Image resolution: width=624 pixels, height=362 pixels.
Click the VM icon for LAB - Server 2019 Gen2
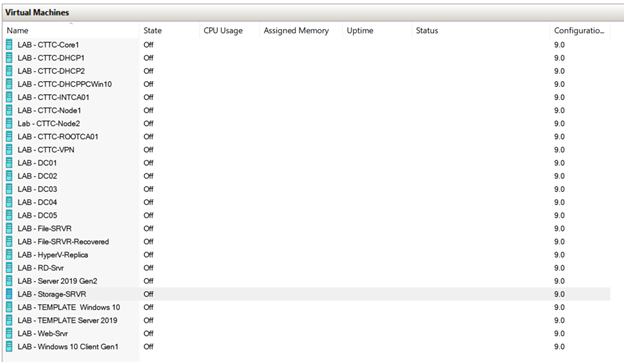click(x=9, y=281)
